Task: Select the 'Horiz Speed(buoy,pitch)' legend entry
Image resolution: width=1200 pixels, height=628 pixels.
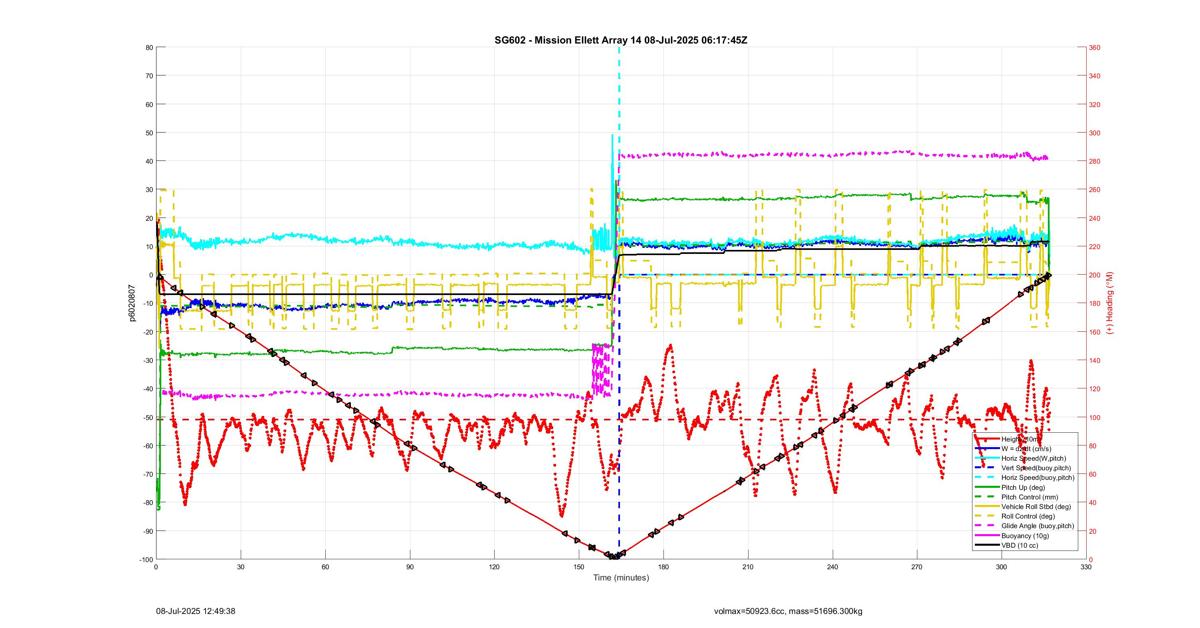Action: [1024, 477]
